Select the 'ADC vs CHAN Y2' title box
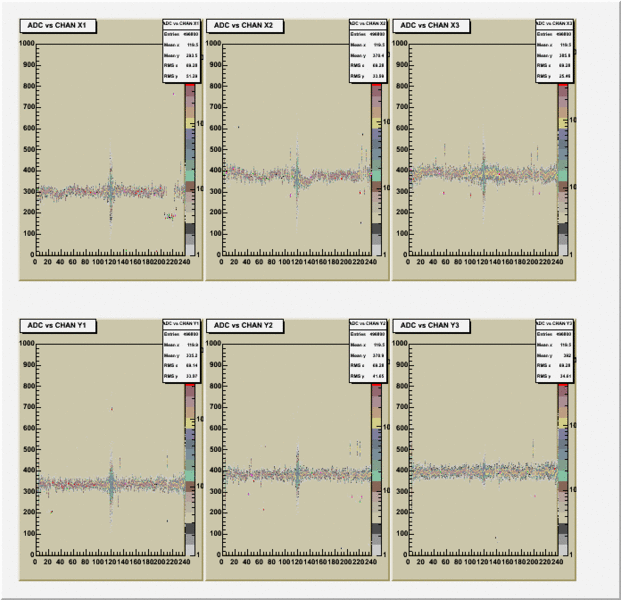Image resolution: width=621 pixels, height=600 pixels. click(244, 326)
